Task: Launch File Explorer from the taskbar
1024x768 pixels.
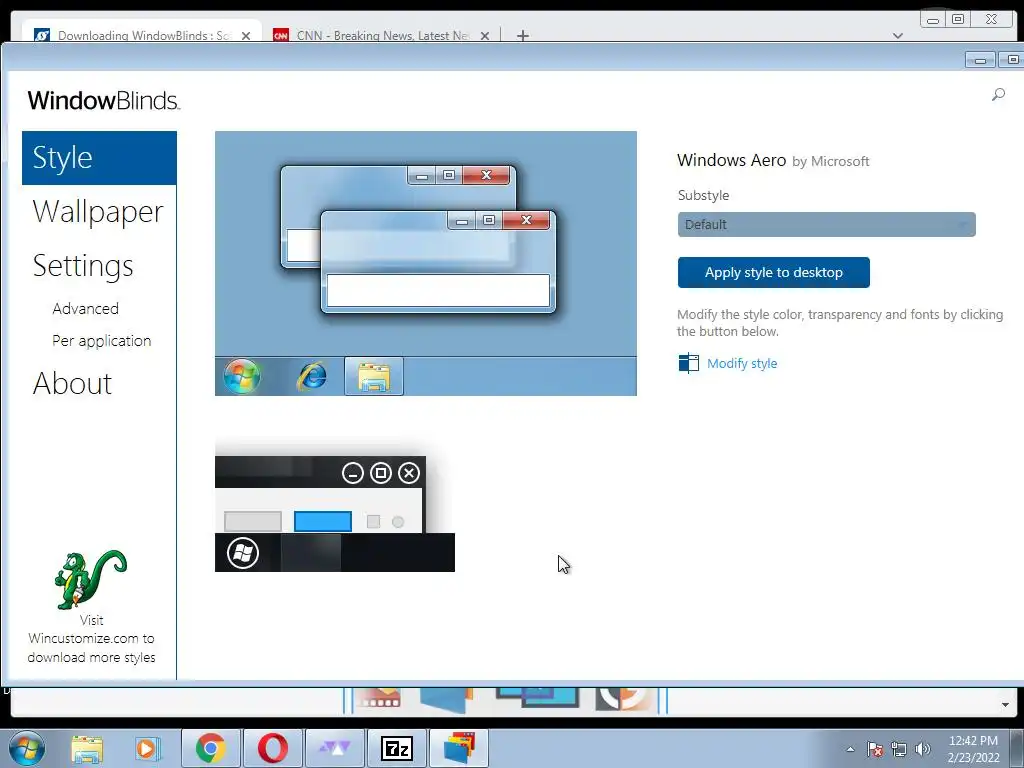Action: (x=87, y=748)
